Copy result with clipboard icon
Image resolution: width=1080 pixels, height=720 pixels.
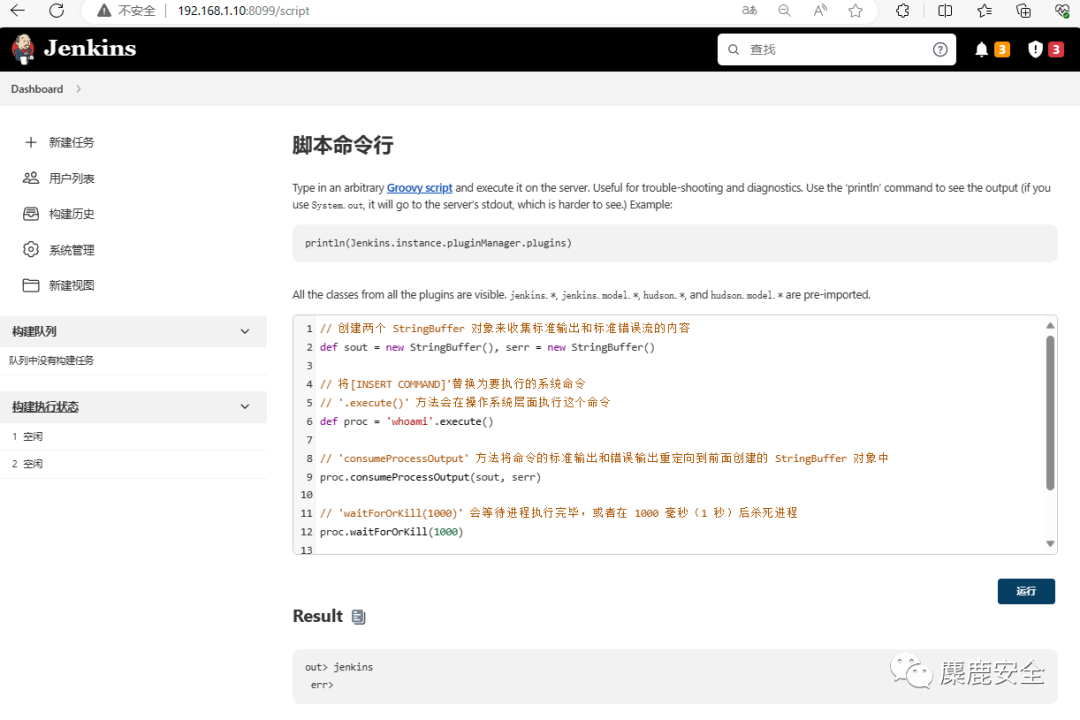point(358,617)
